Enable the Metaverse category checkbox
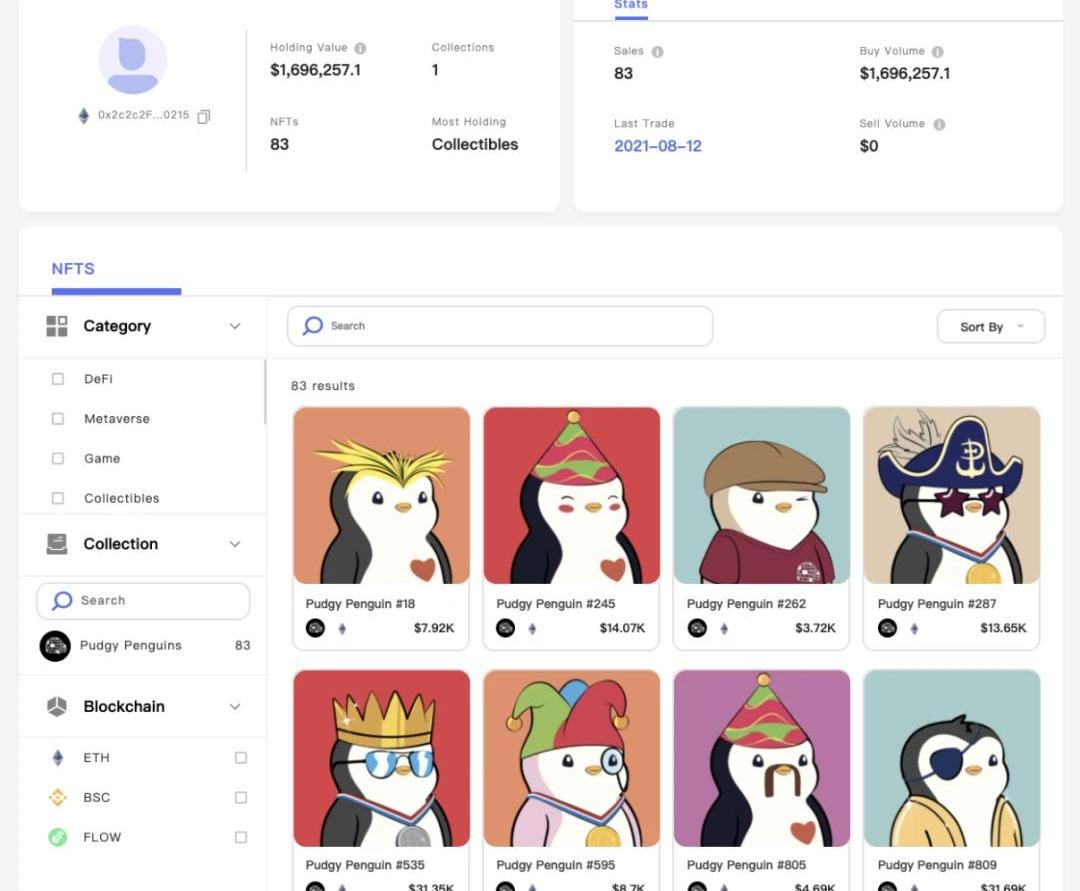 point(58,419)
